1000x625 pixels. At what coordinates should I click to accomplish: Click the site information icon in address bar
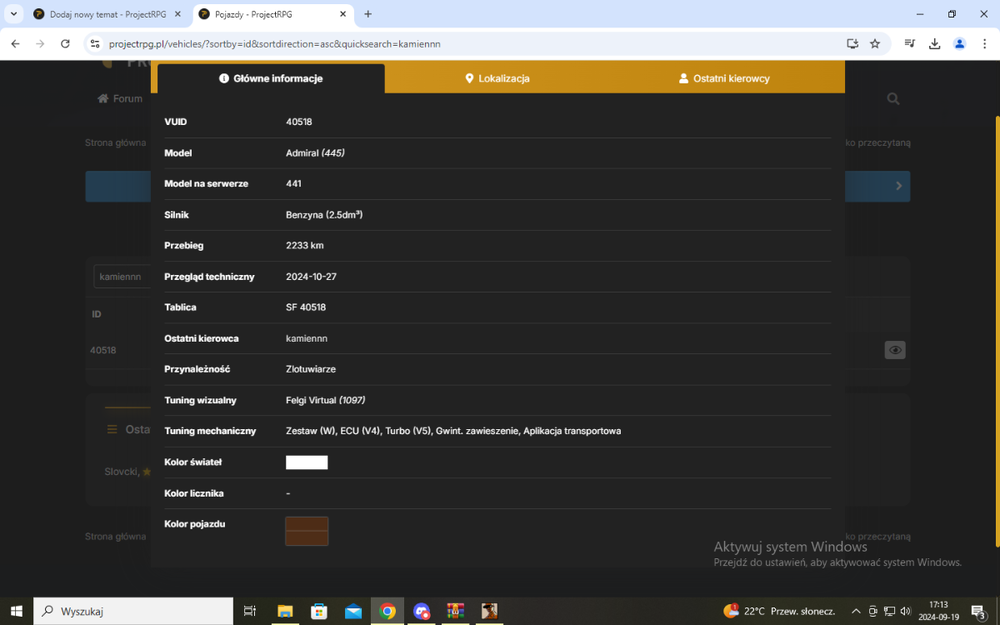tap(95, 44)
